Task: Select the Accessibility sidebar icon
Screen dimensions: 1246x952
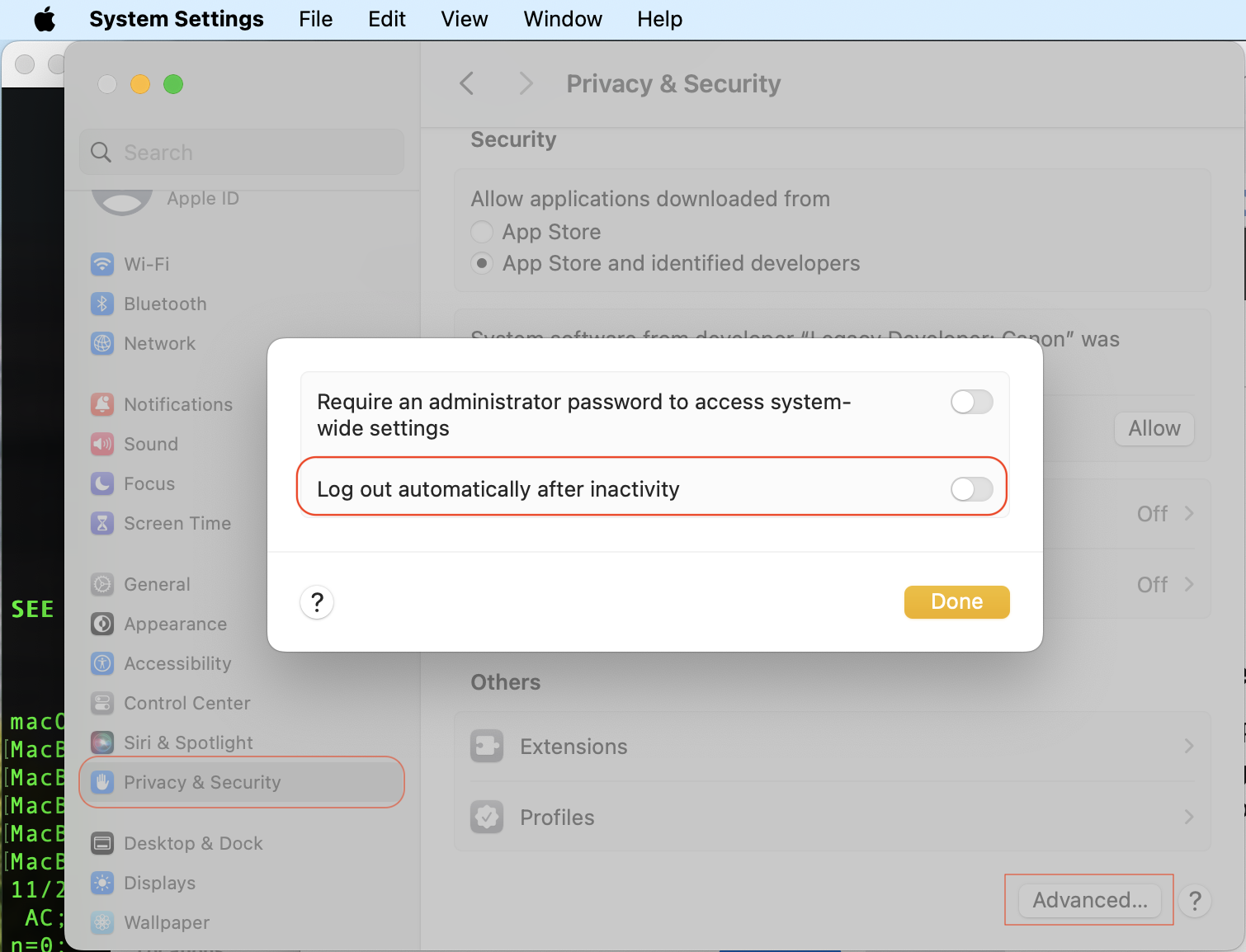Action: coord(177,663)
